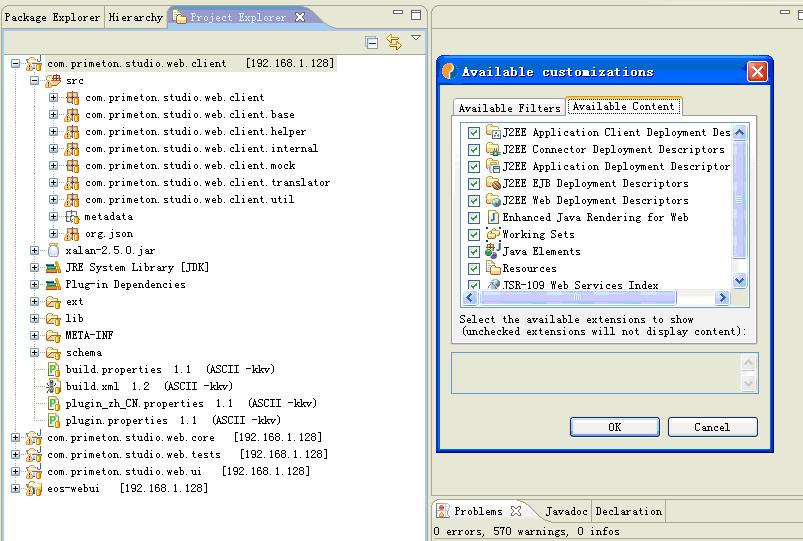Cancel the Available customizations dialog
The image size is (803, 541).
(x=712, y=427)
